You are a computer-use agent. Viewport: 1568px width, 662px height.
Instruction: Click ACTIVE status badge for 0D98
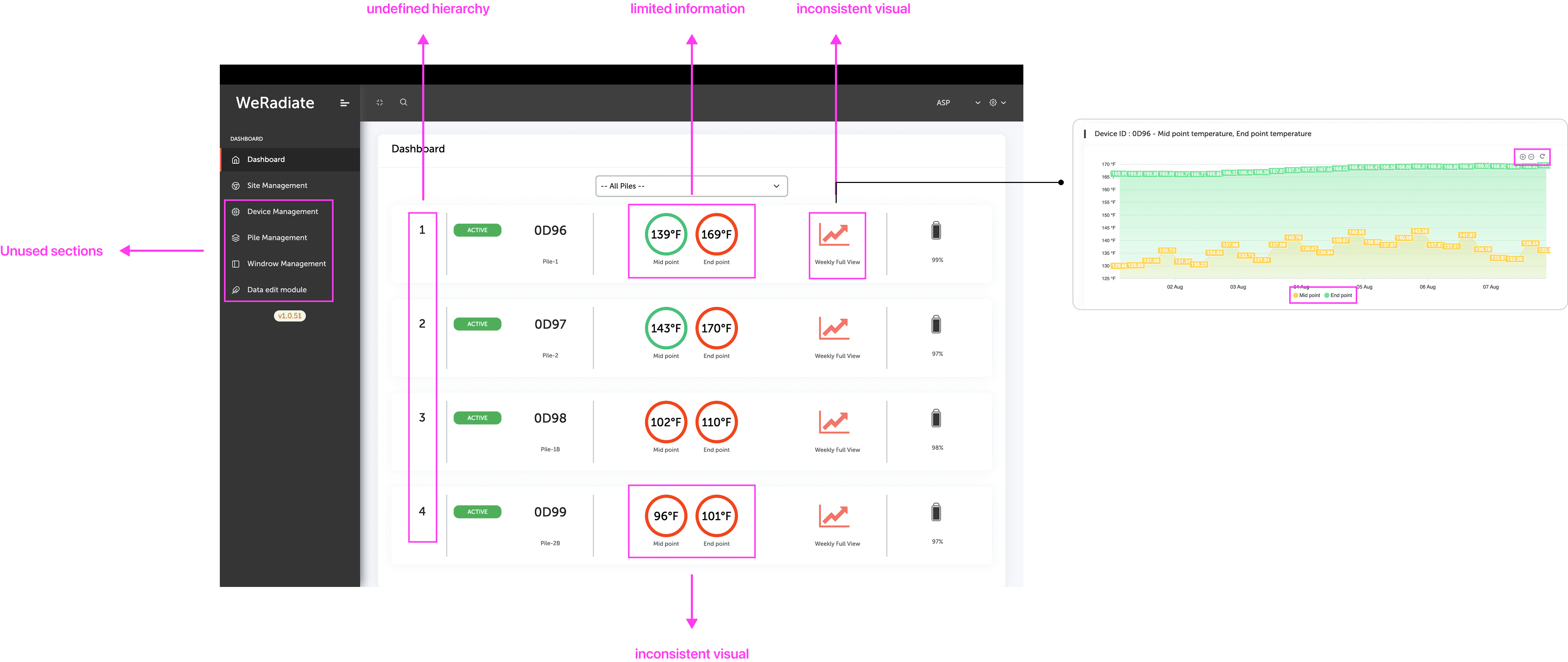[x=477, y=418]
